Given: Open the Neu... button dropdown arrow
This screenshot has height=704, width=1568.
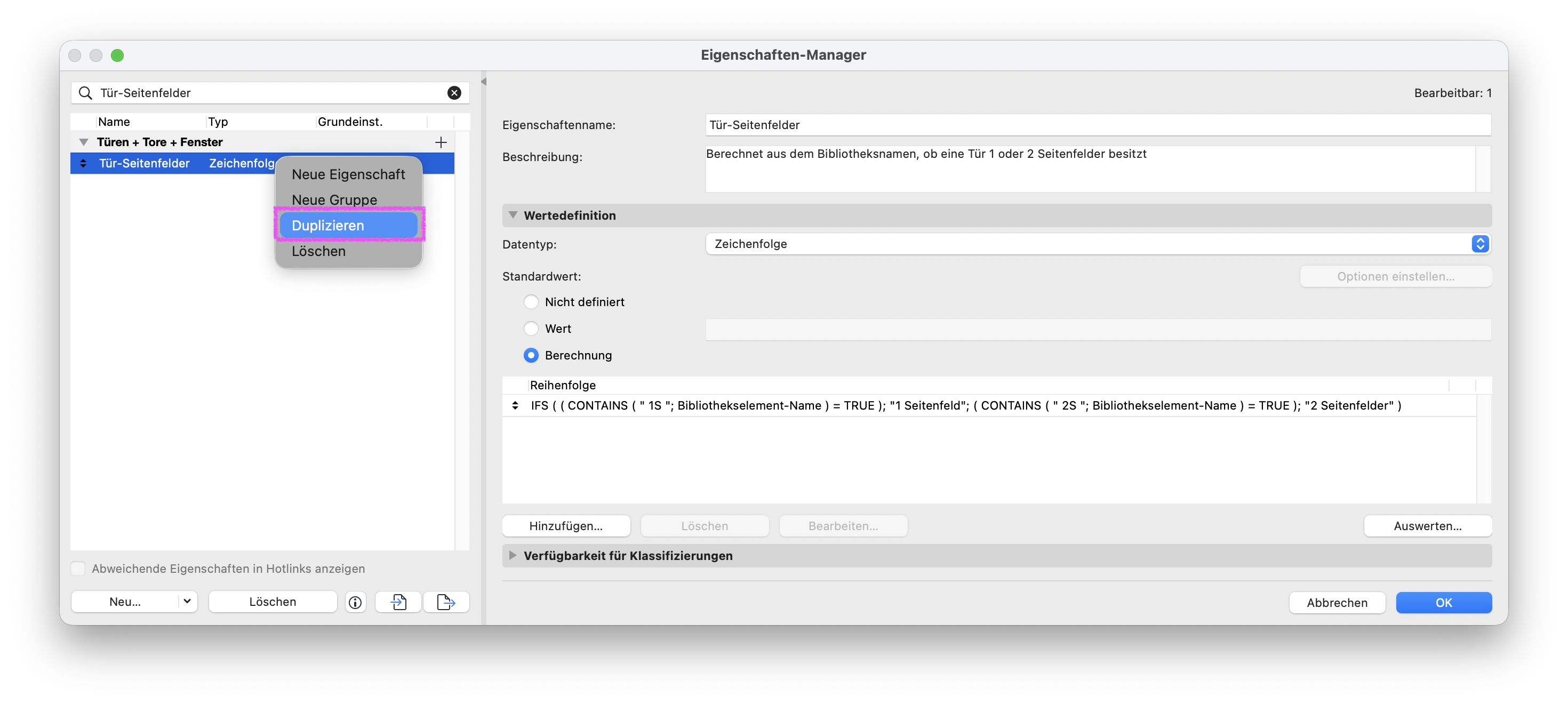Looking at the screenshot, I should tap(187, 601).
